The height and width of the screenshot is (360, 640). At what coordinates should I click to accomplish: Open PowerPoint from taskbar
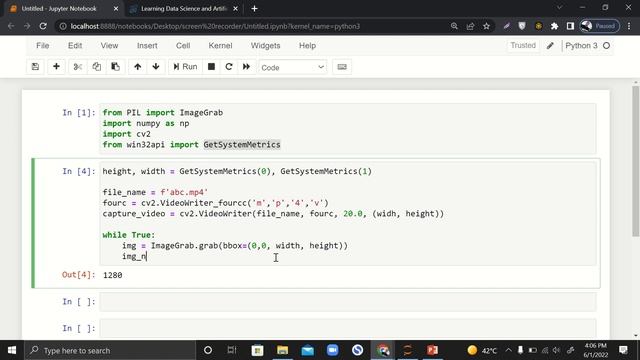432,350
